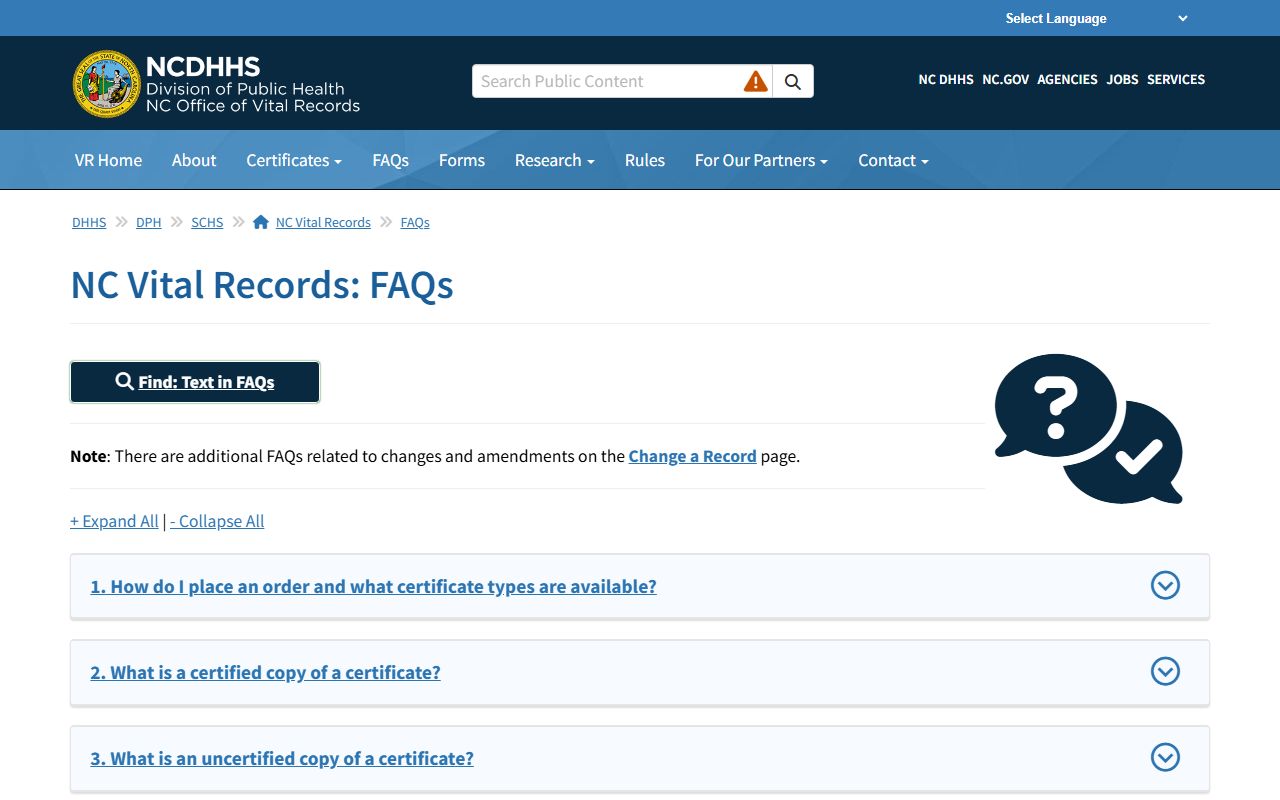The height and width of the screenshot is (800, 1280).
Task: Open the Contact dropdown menu
Action: pos(893,160)
